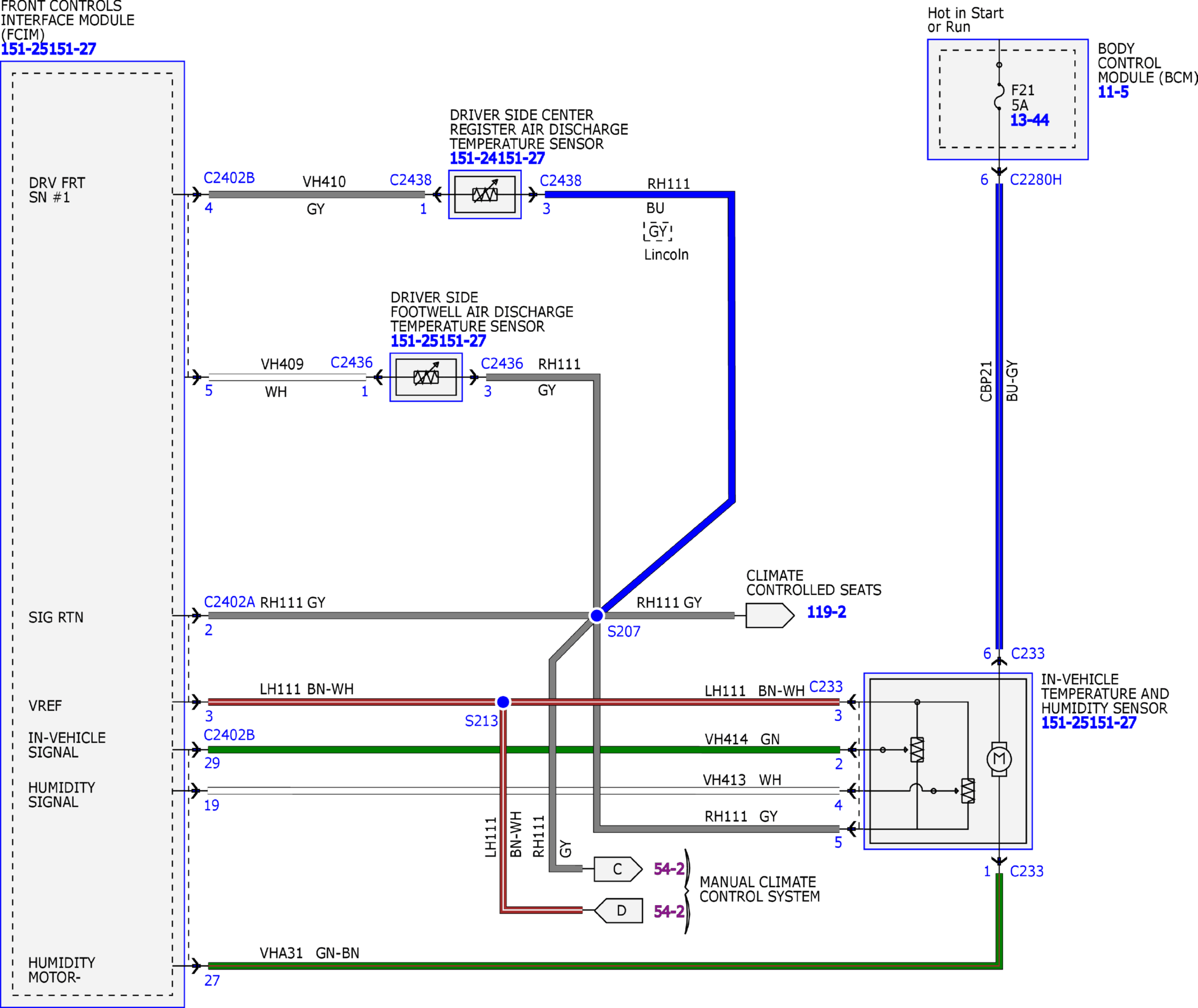The height and width of the screenshot is (1008, 1198).
Task: Click the F21 5A fuse label
Action: click(1023, 98)
